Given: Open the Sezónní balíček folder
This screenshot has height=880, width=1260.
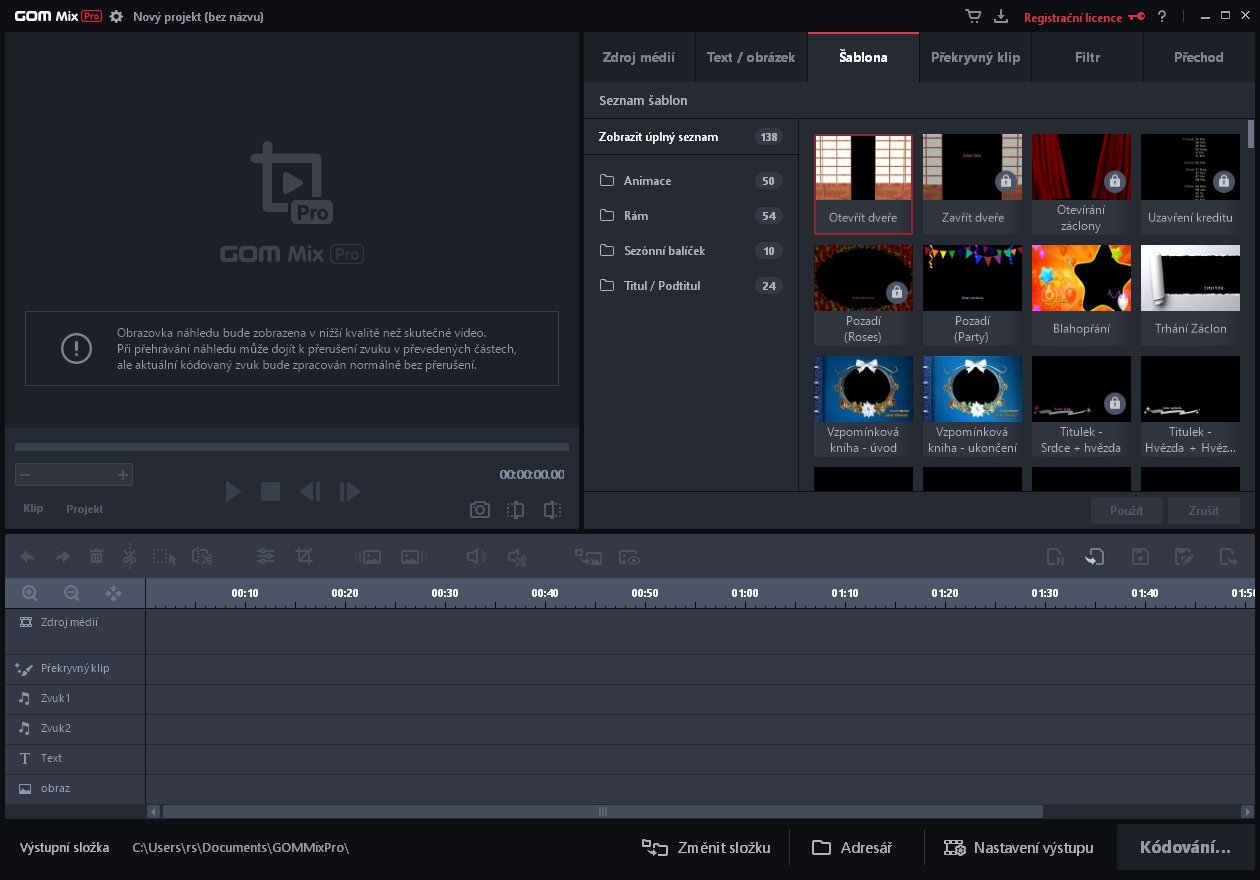Looking at the screenshot, I should pos(664,251).
